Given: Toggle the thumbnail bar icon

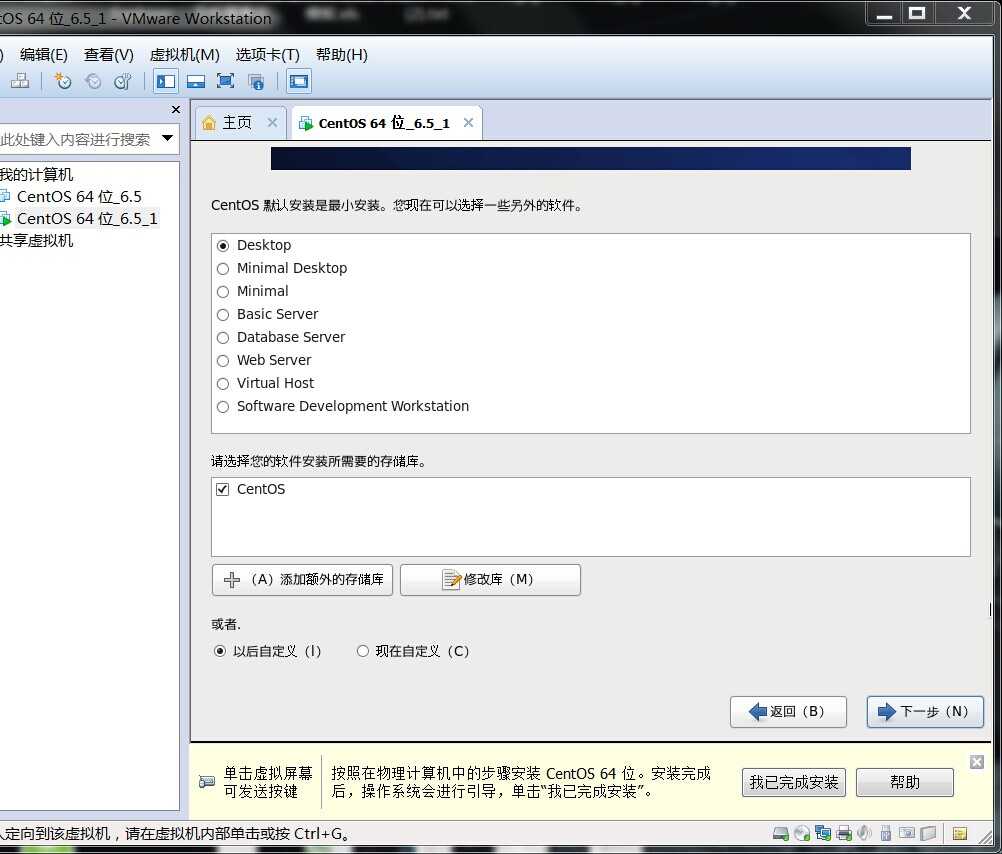Looking at the screenshot, I should tap(196, 81).
